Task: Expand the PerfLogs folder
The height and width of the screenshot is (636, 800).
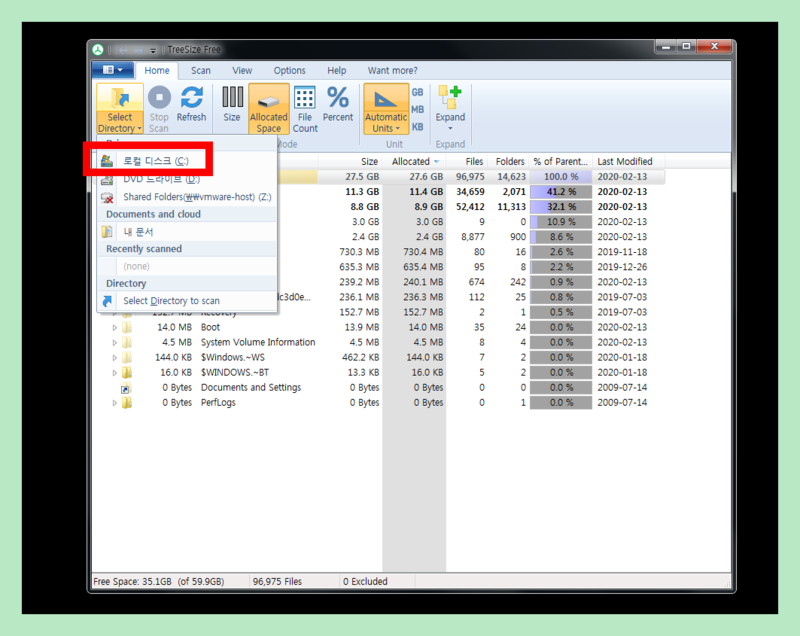Action: click(115, 403)
